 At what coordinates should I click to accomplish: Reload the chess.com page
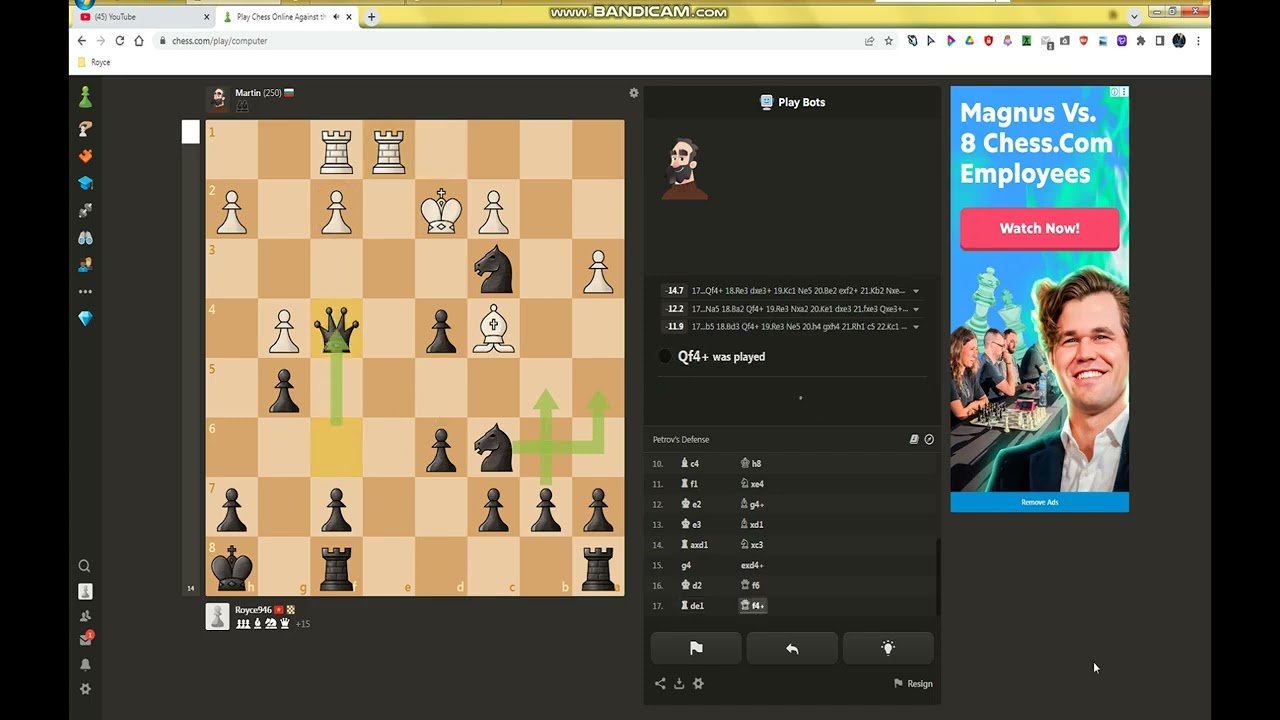click(x=120, y=41)
